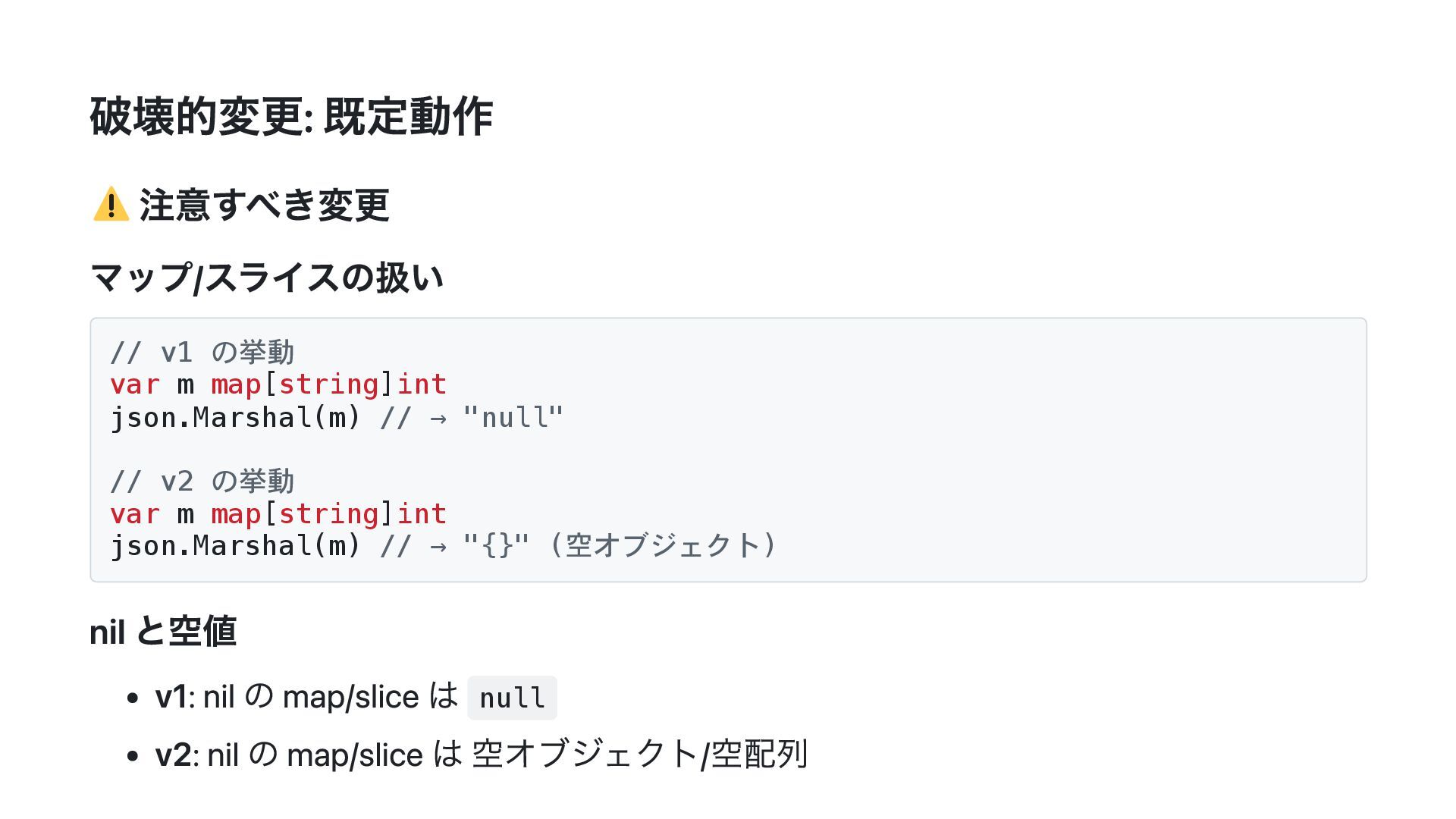The image size is (1456, 819).
Task: Click the 空オブジェクト/空配列 text in the v2 bullet
Action: click(x=639, y=755)
